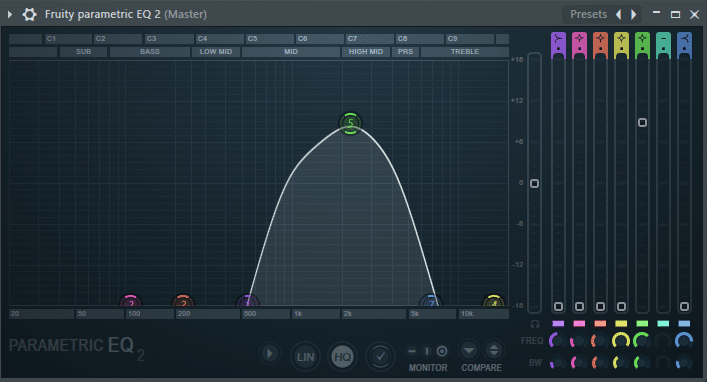707x382 pixels.
Task: Toggle the checkmark view band tokens button
Action: (380, 357)
